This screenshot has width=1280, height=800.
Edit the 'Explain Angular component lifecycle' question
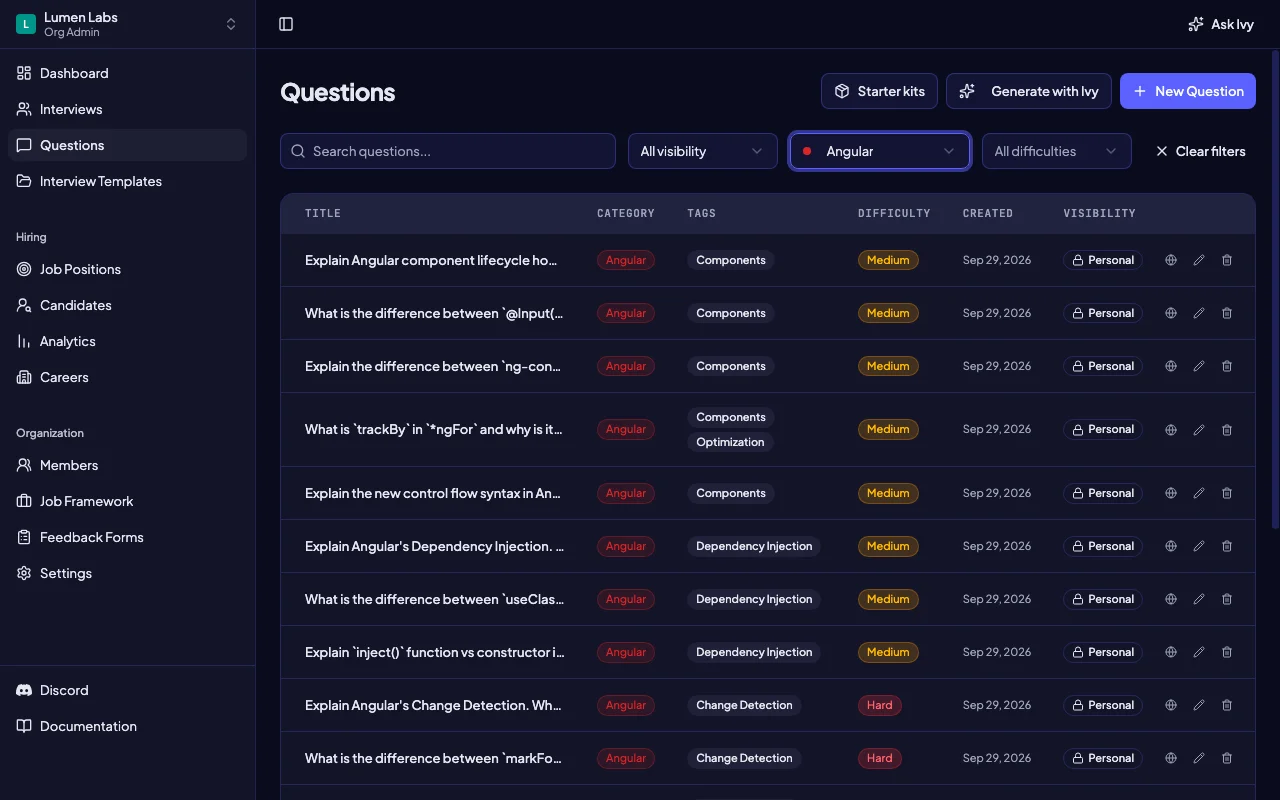coord(1199,260)
